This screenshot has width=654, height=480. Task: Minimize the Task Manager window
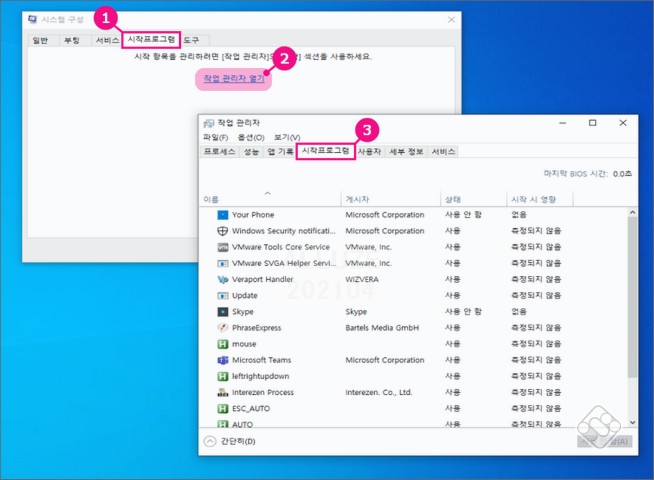point(563,123)
